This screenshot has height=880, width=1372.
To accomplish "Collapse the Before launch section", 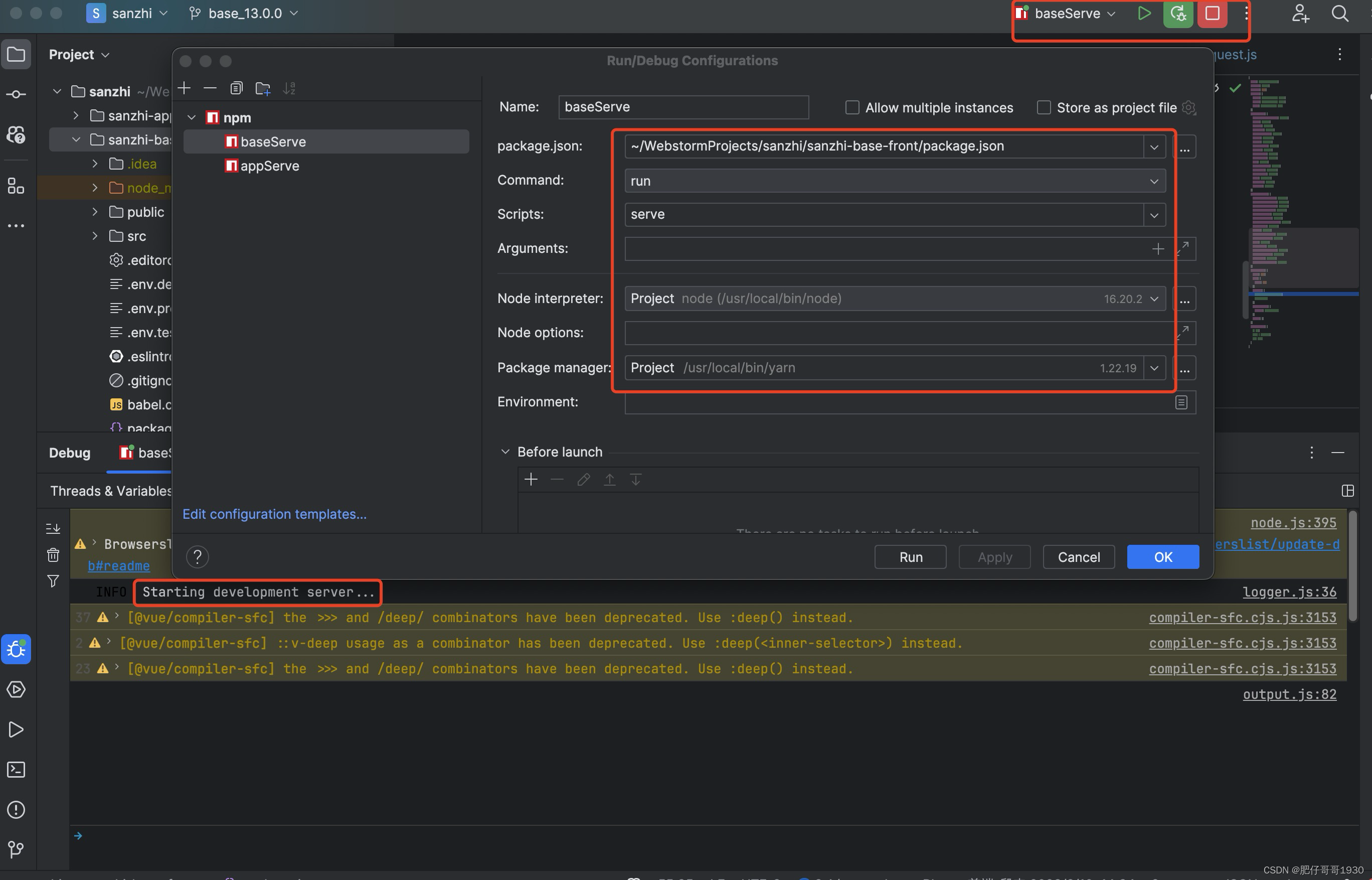I will pos(505,452).
